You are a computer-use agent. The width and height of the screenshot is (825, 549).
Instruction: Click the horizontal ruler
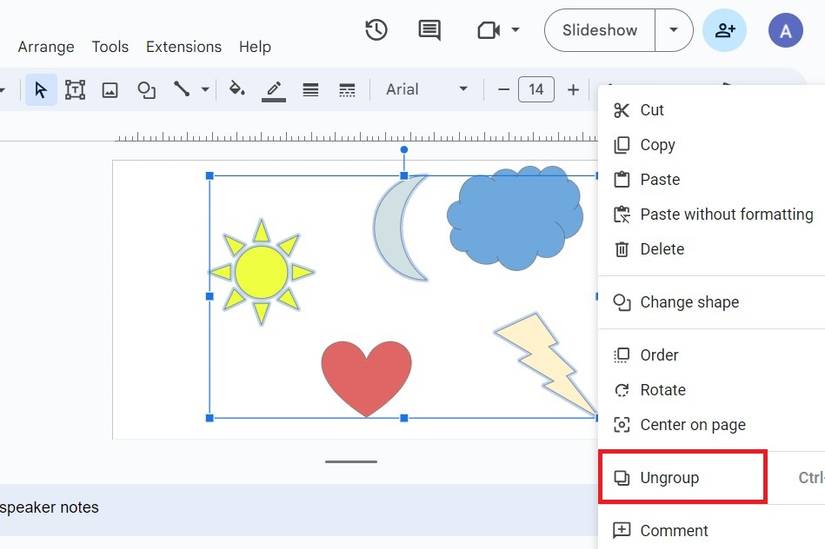pos(356,137)
